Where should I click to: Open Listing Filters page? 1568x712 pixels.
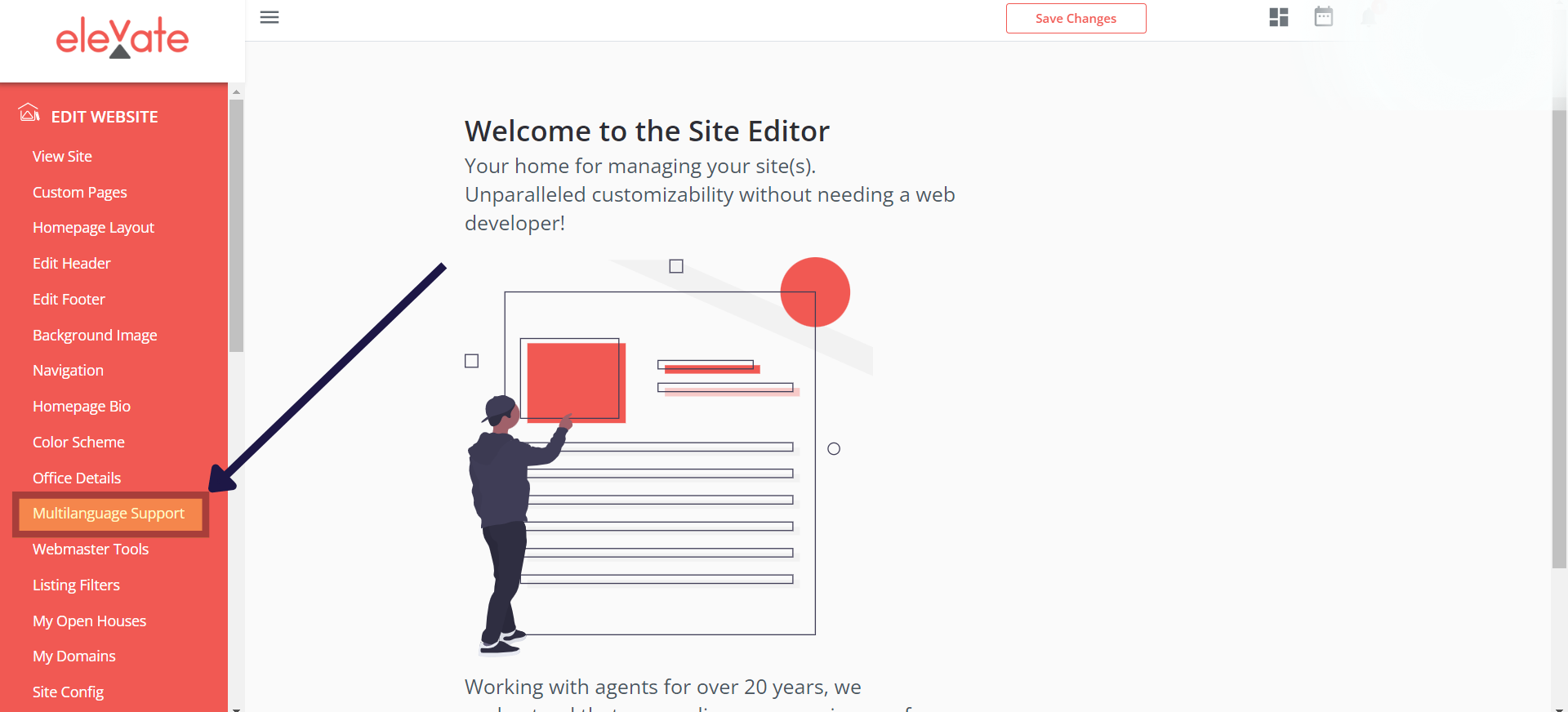click(x=76, y=585)
